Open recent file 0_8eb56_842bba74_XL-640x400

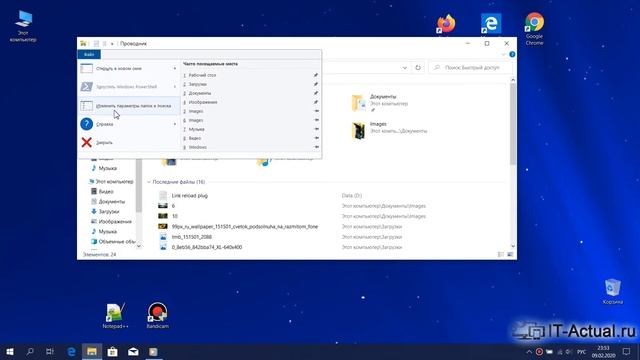[x=207, y=247]
